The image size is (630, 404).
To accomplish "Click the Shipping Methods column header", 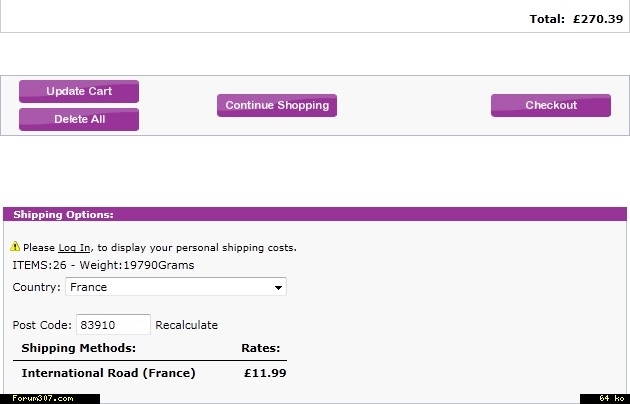I will pyautogui.click(x=79, y=348).
